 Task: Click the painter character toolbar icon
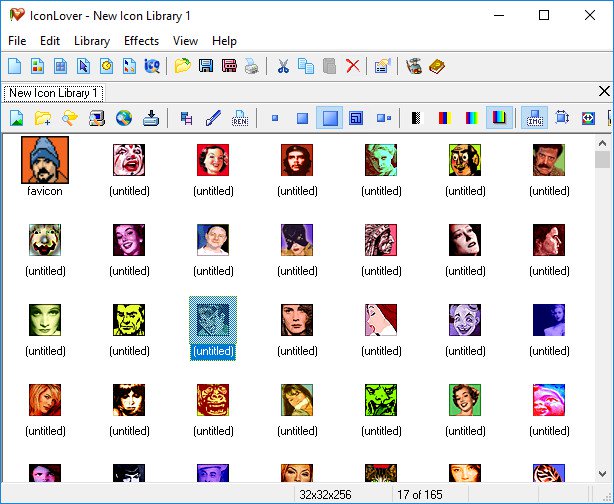[414, 66]
